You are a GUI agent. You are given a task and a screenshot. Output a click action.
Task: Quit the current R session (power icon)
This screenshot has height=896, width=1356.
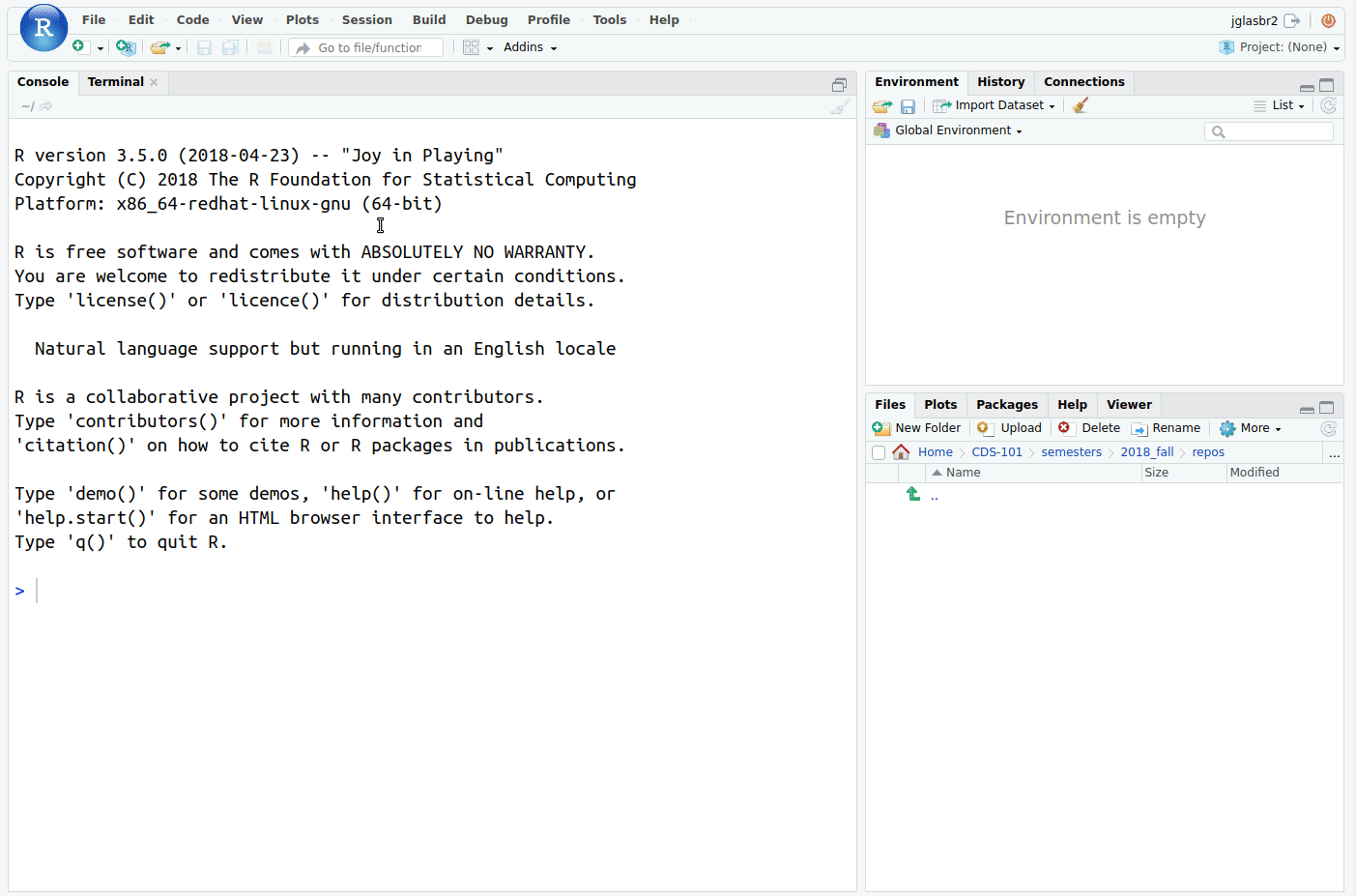(x=1328, y=20)
